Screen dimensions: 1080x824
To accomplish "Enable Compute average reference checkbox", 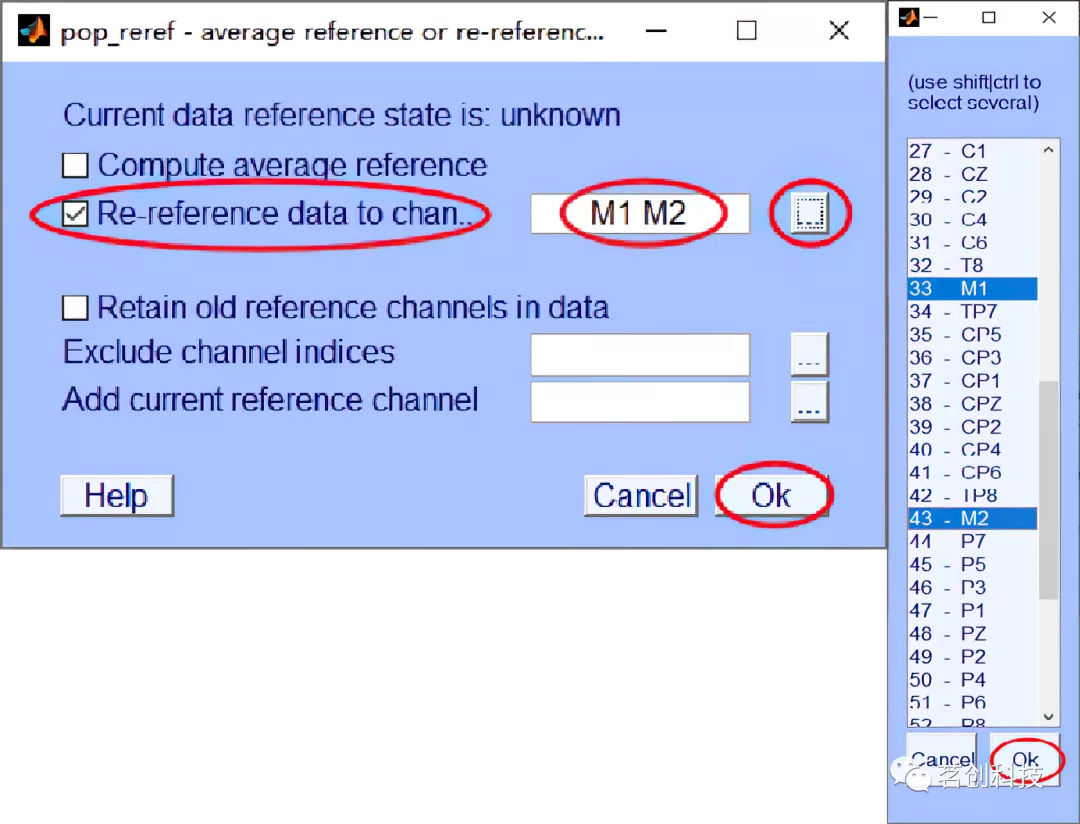I will (x=76, y=165).
